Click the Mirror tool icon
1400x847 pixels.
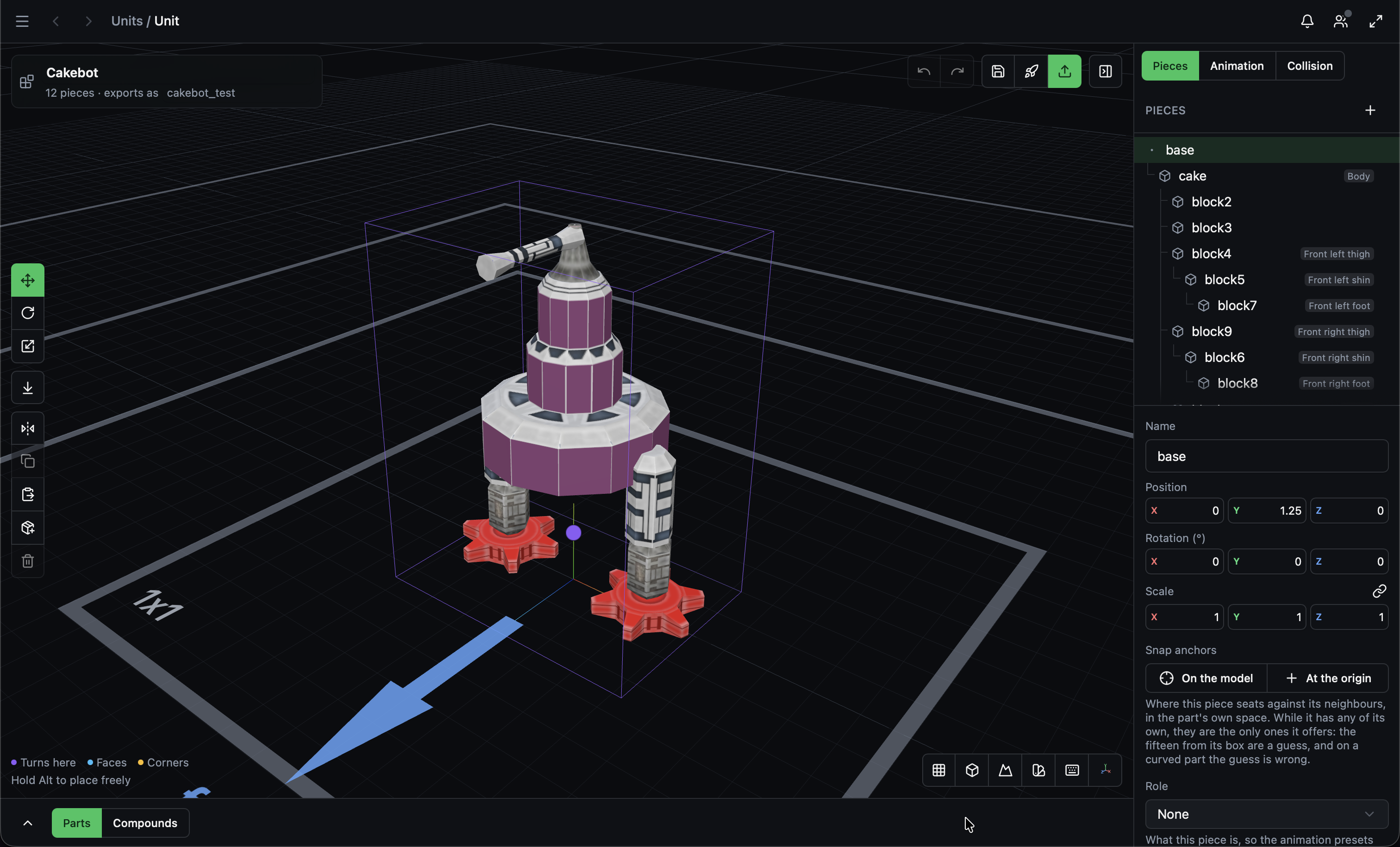point(27,428)
